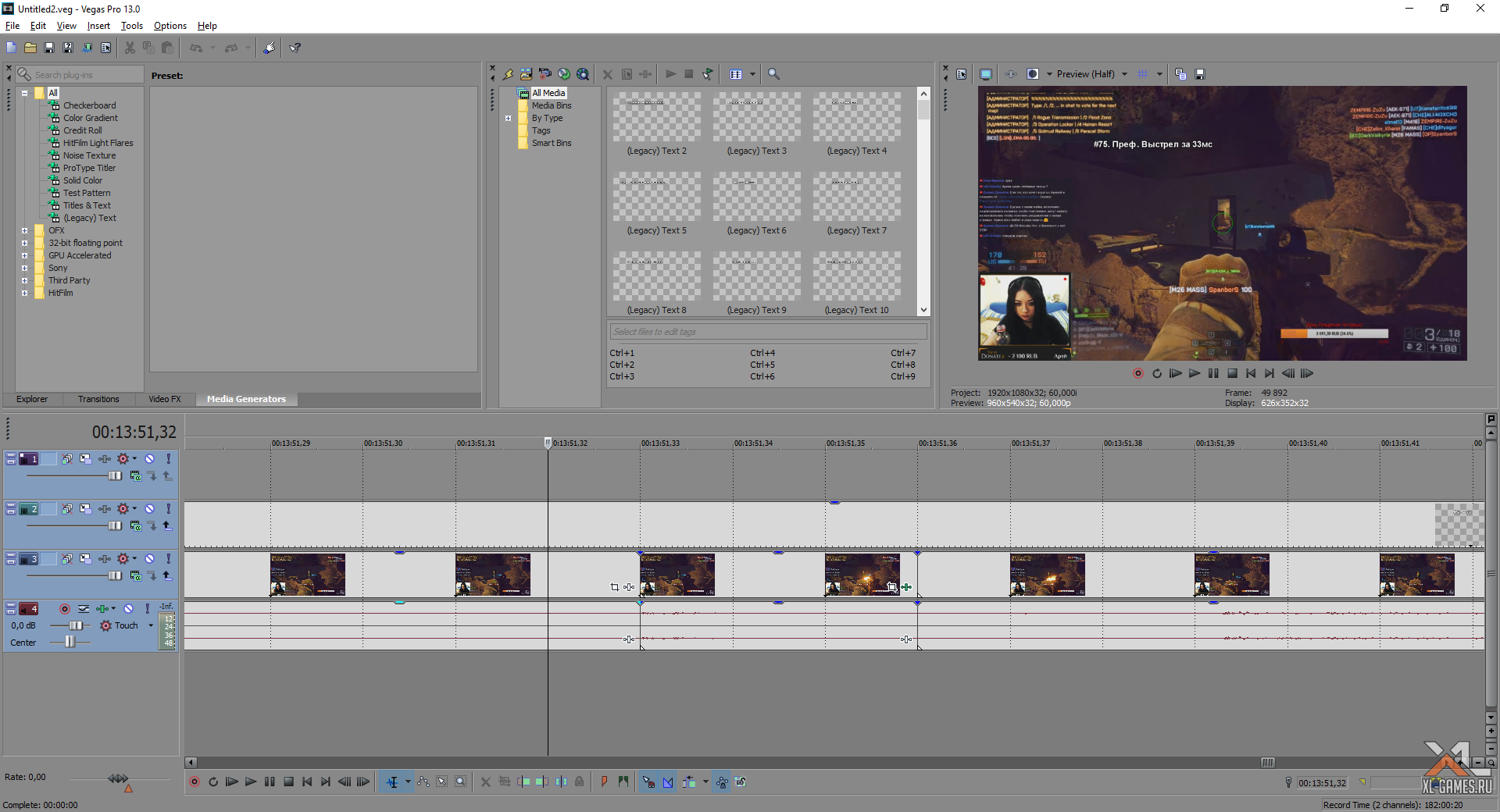Select the (Legacy) Text 6 thumbnail
Viewport: 1500px width, 812px height.
(756, 197)
